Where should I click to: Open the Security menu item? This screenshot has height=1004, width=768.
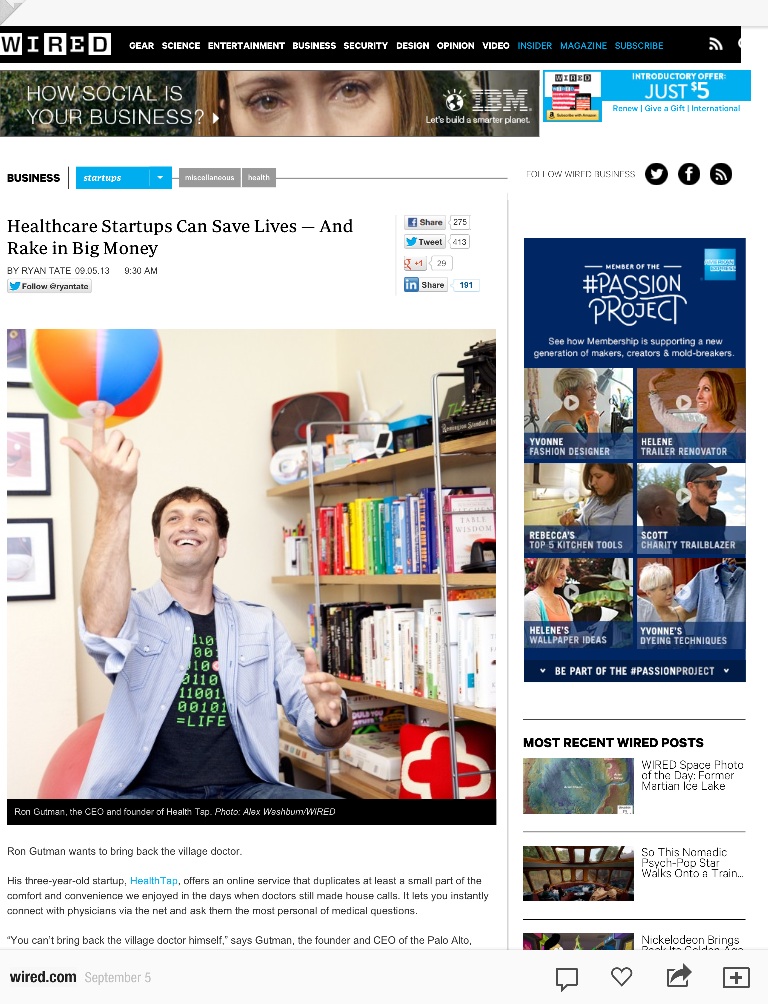click(365, 45)
